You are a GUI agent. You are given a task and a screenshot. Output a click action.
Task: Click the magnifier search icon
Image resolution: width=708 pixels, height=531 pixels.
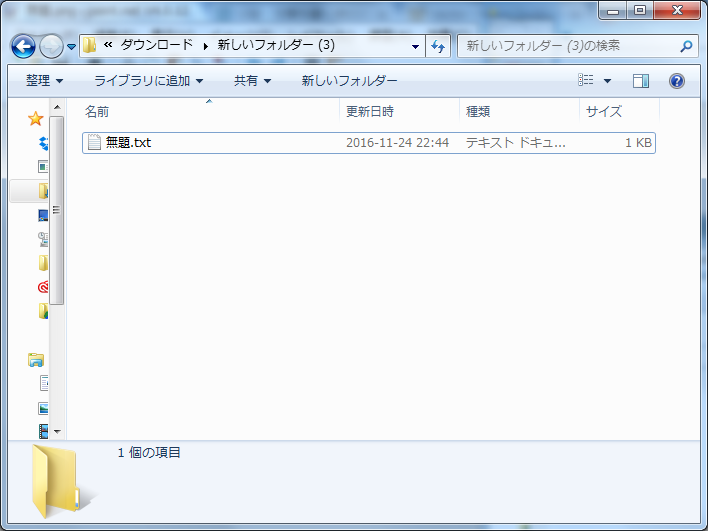(x=686, y=46)
